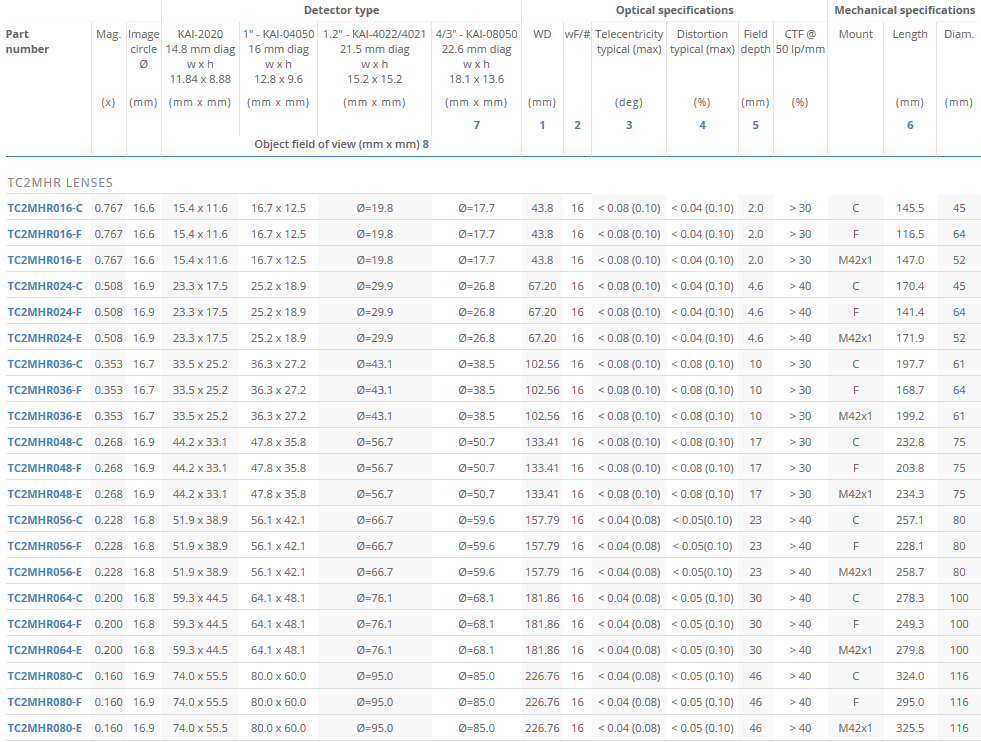This screenshot has height=742, width=981.
Task: Click footnote 7 under the KAI-08050 column
Action: coord(477,124)
